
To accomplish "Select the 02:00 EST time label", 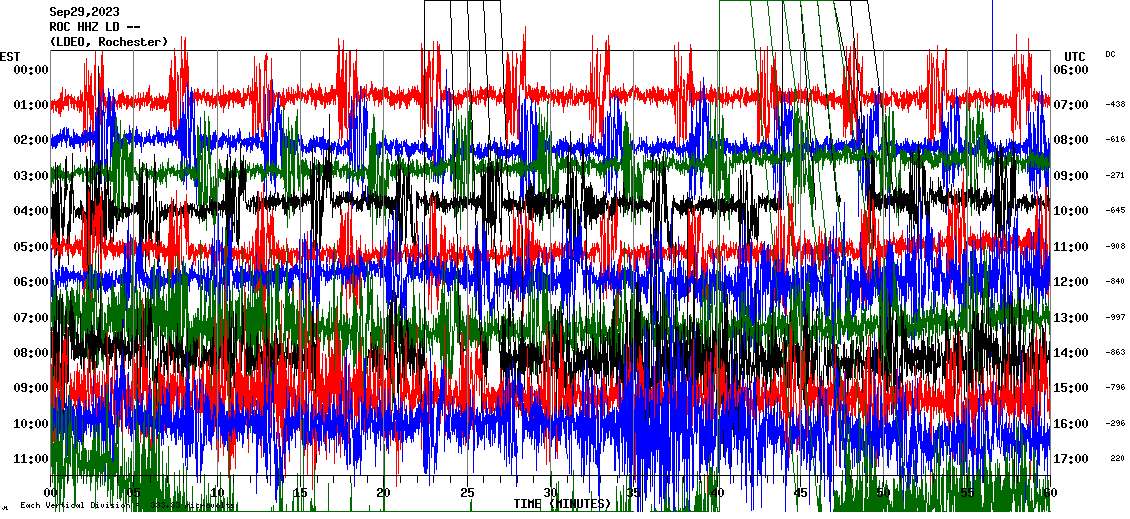I will [31, 140].
